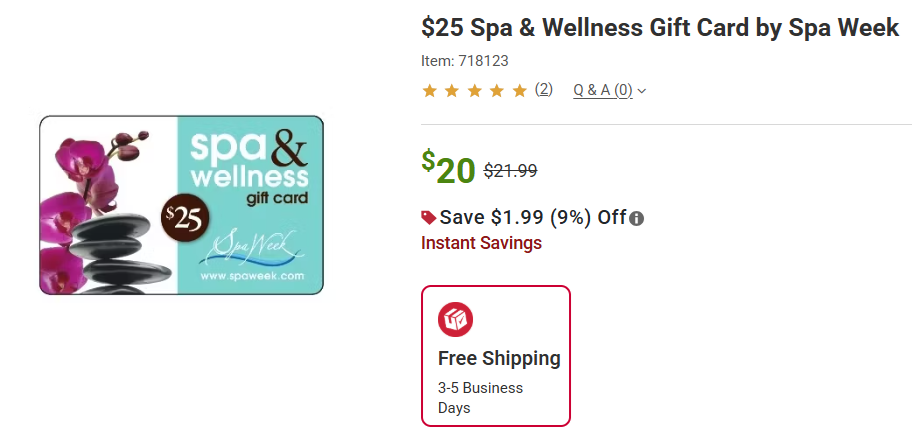Screen dimensions: 912x441
Task: Click the Item: 718123 number text
Action: pyautogui.click(x=465, y=61)
